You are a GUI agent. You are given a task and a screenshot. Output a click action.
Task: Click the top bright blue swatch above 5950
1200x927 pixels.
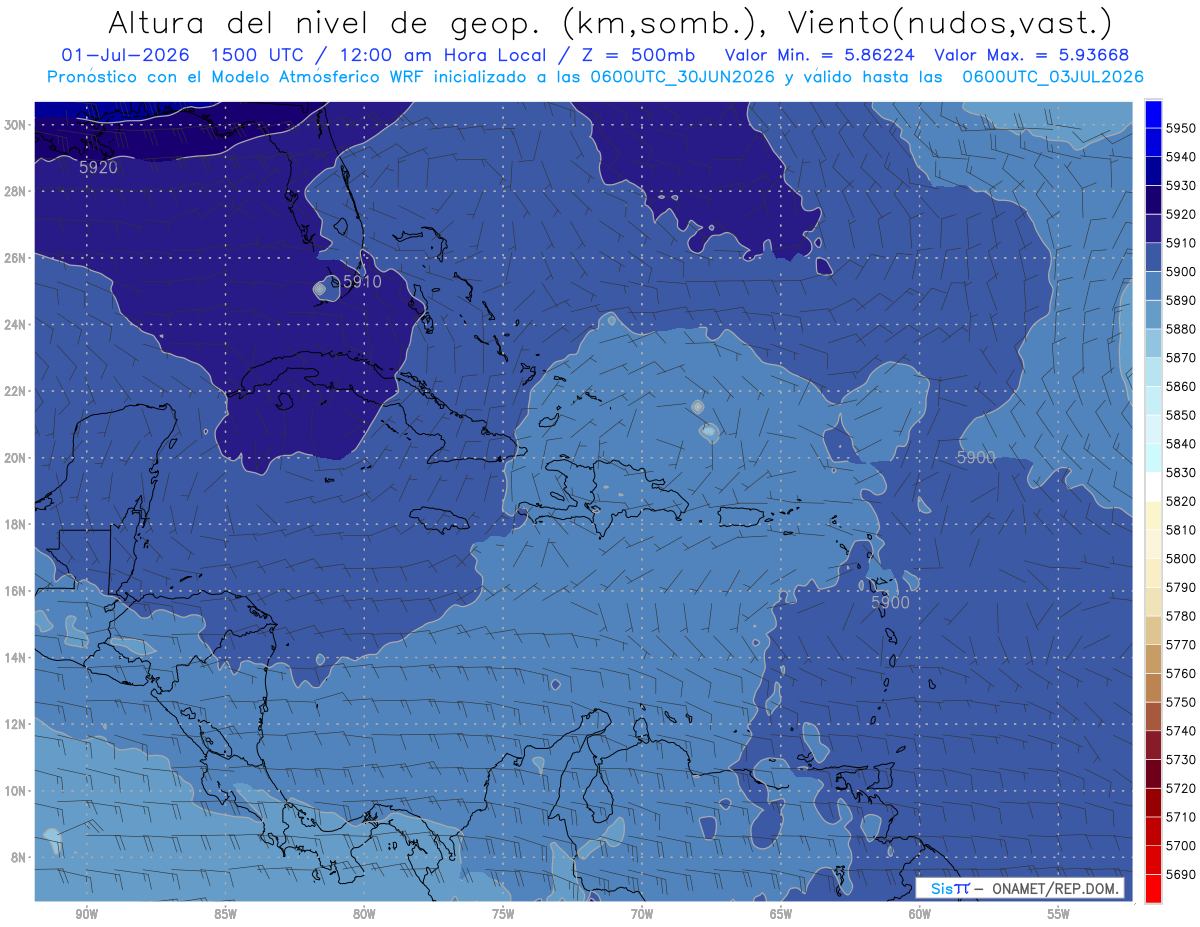point(1153,114)
